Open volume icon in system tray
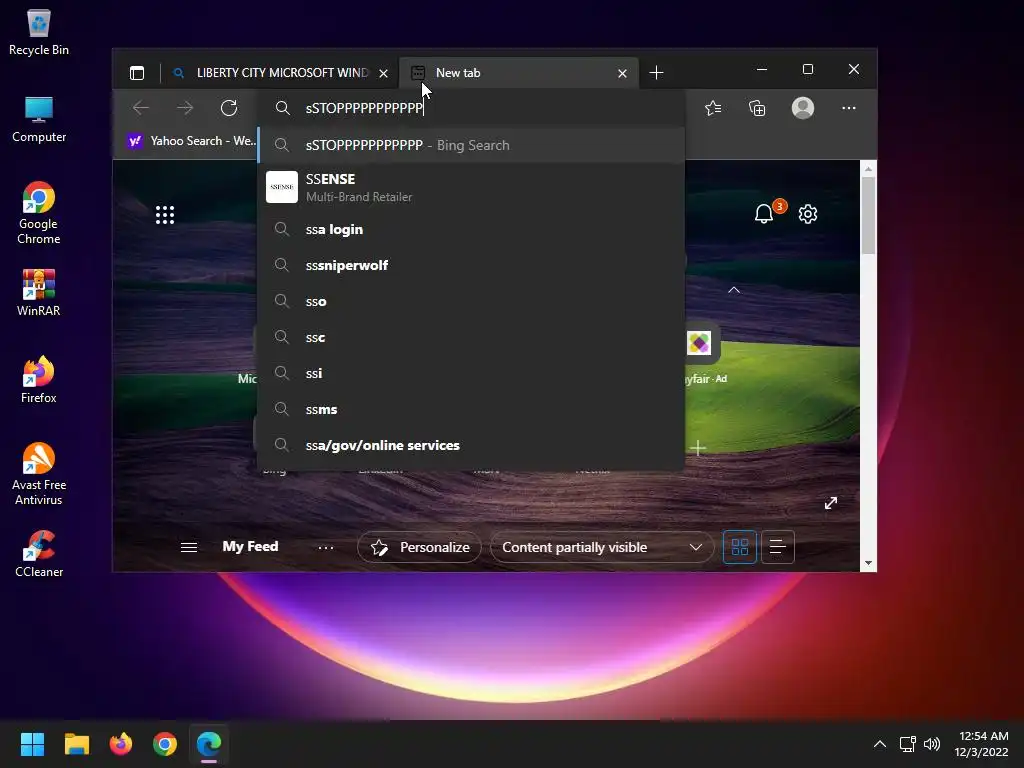The height and width of the screenshot is (768, 1024). click(932, 744)
